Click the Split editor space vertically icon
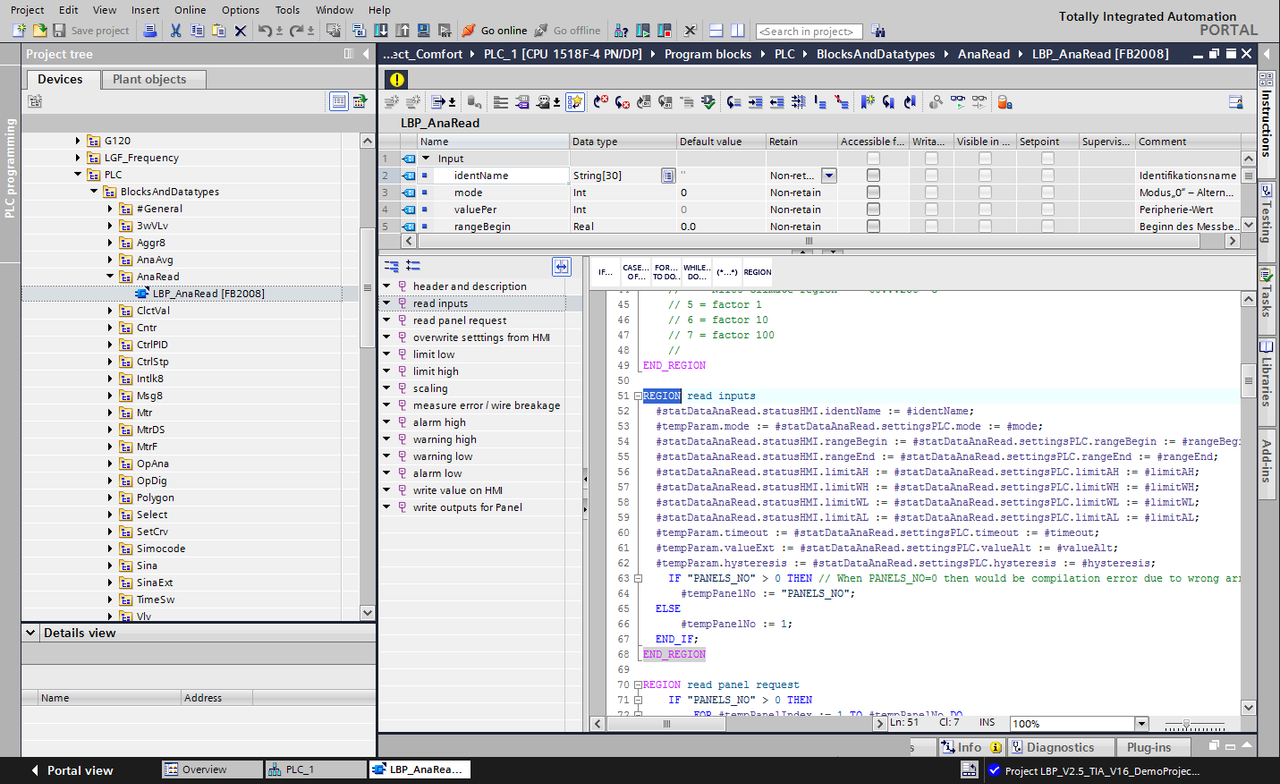 click(737, 31)
